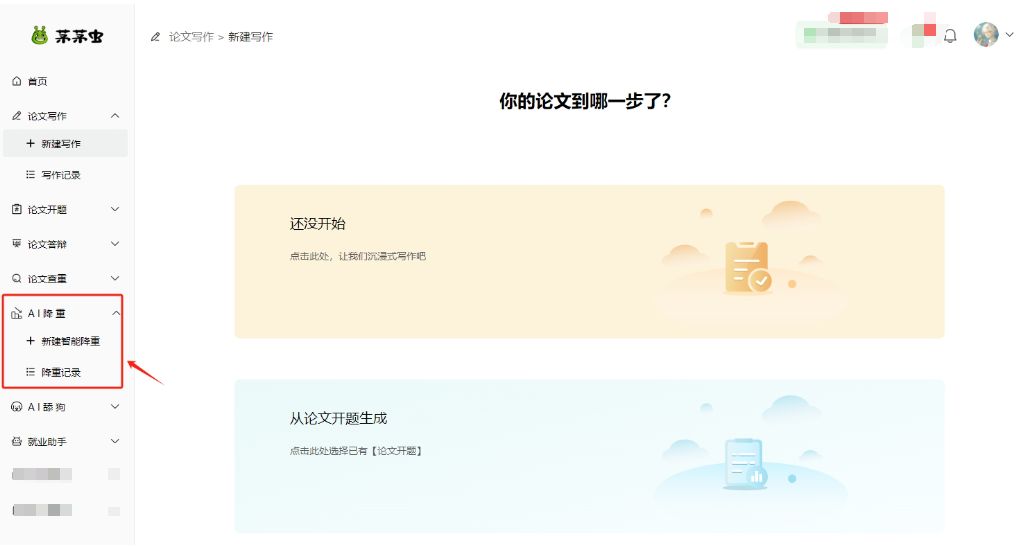Expand the 就业助手 chevron
Image resolution: width=1032 pixels, height=546 pixels.
(x=115, y=441)
